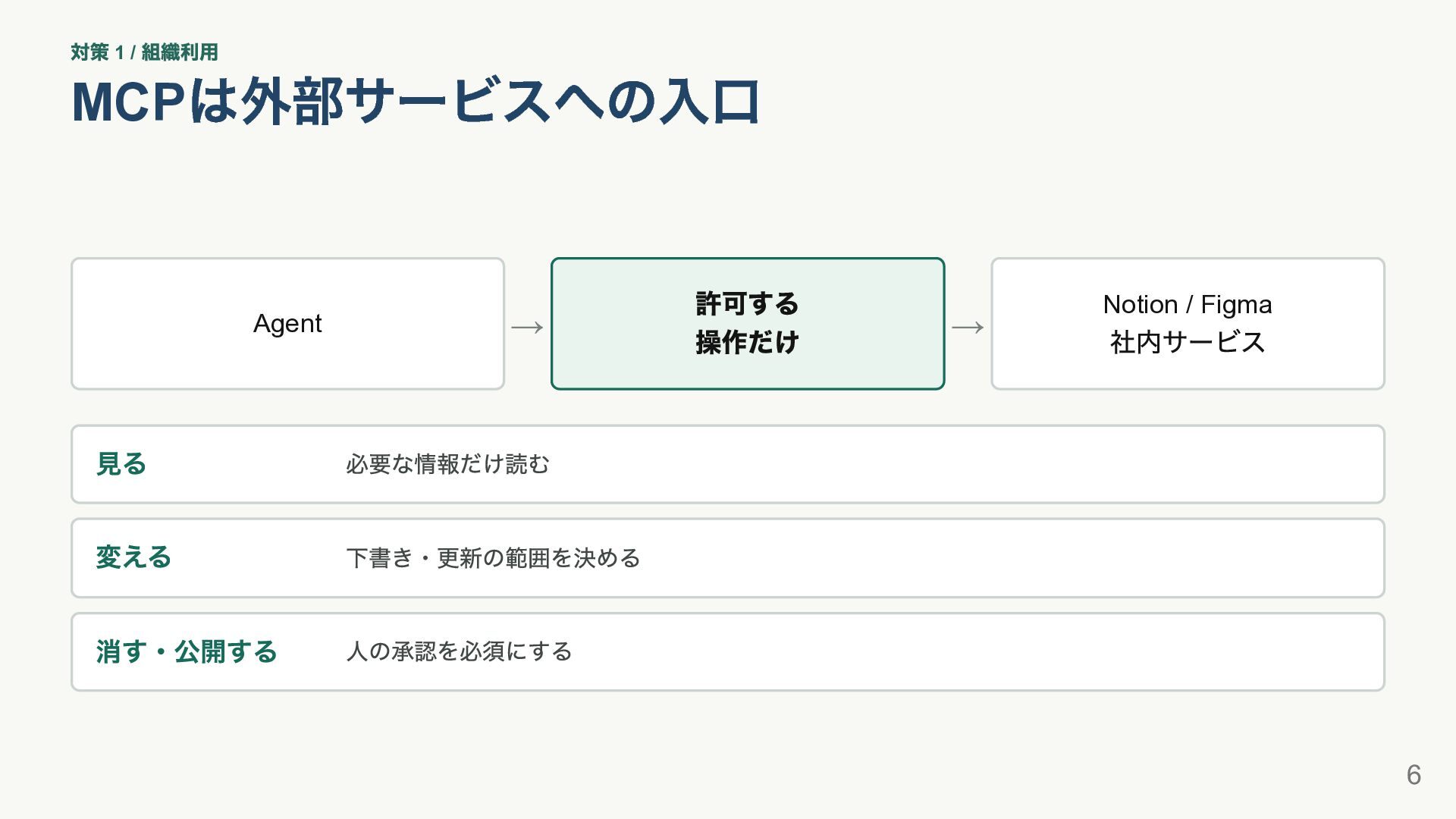Select the 見る row label
The height and width of the screenshot is (819, 1456).
[x=121, y=464]
